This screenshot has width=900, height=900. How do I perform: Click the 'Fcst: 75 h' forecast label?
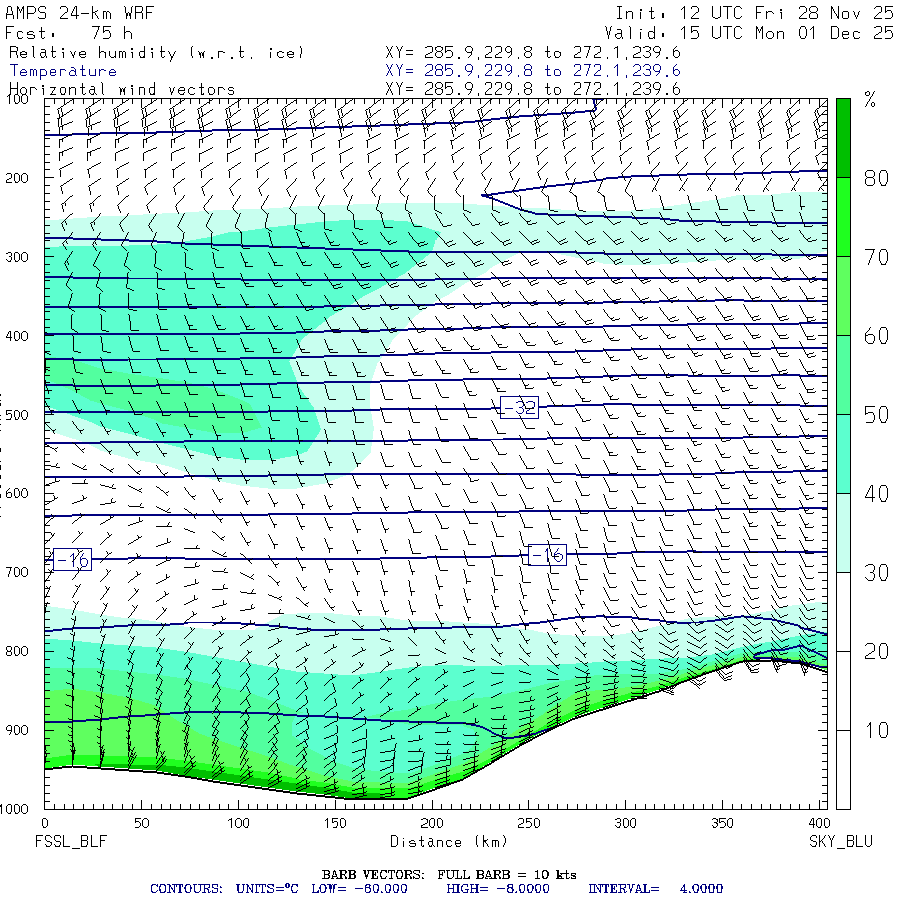pyautogui.click(x=69, y=33)
